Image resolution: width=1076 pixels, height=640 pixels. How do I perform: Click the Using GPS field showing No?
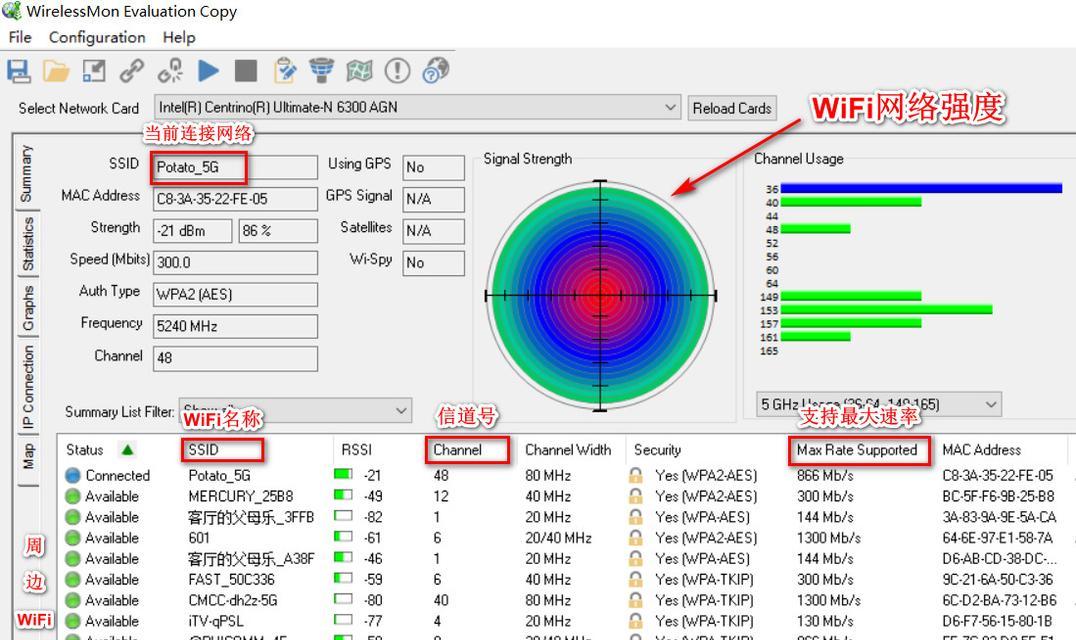tap(433, 167)
